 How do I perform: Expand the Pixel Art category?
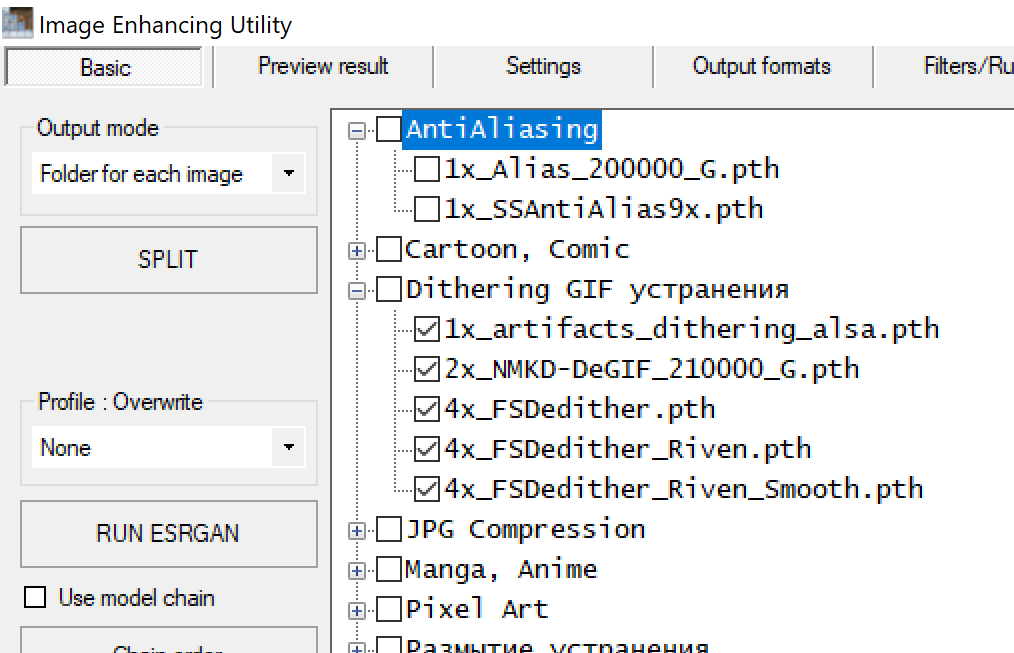point(356,608)
